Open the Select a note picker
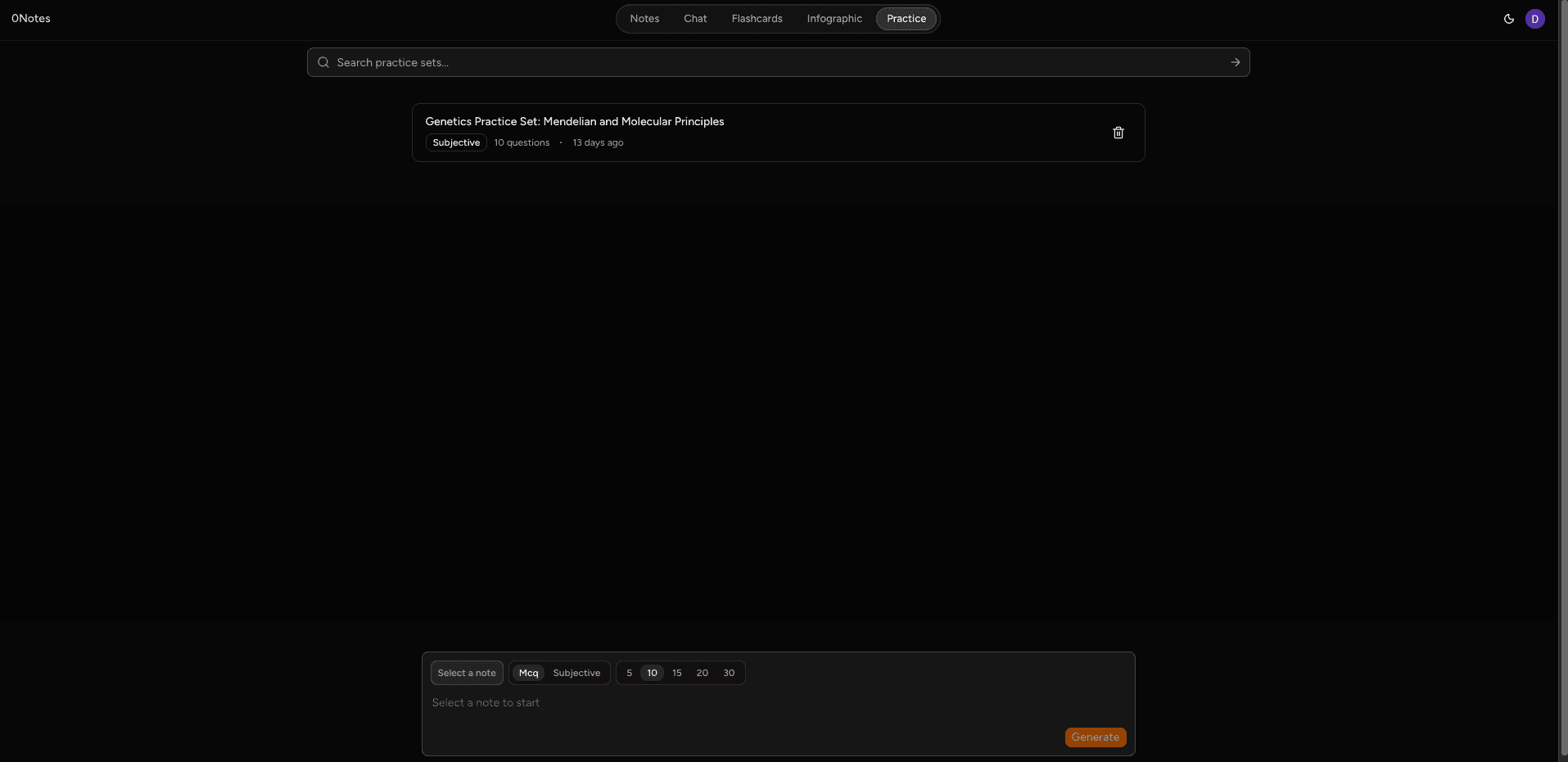The image size is (1568, 762). click(467, 672)
